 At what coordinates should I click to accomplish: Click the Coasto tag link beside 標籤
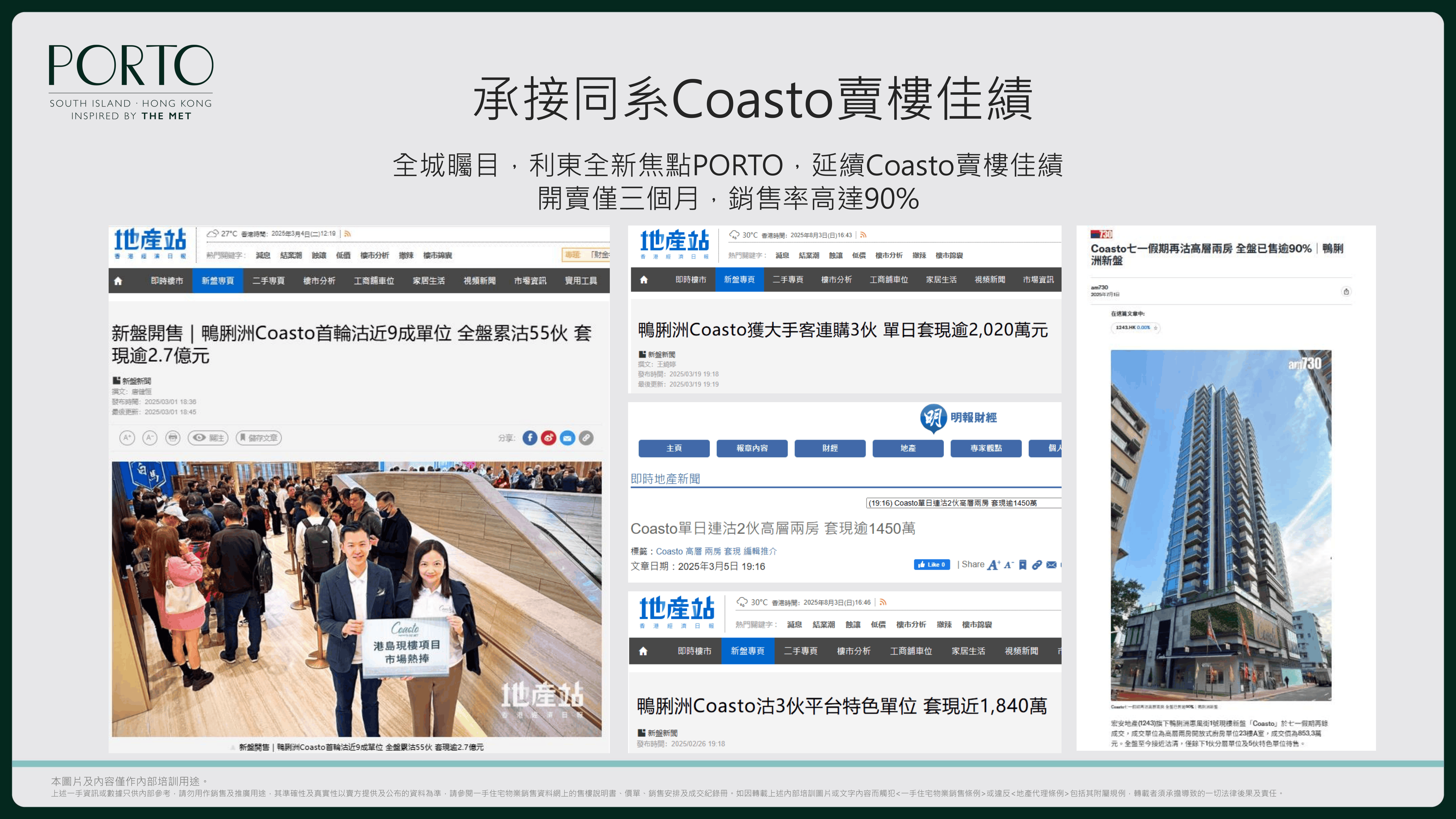669,551
